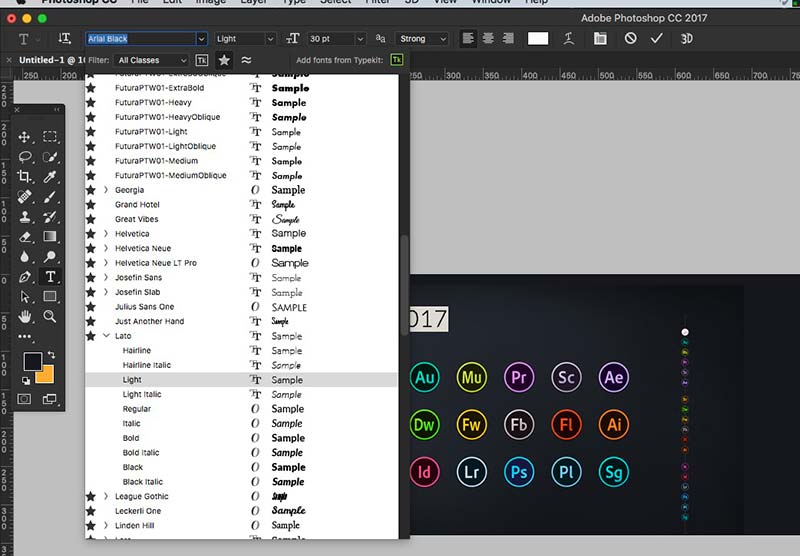The image size is (800, 556).
Task: Cancel current text edits
Action: click(x=630, y=38)
